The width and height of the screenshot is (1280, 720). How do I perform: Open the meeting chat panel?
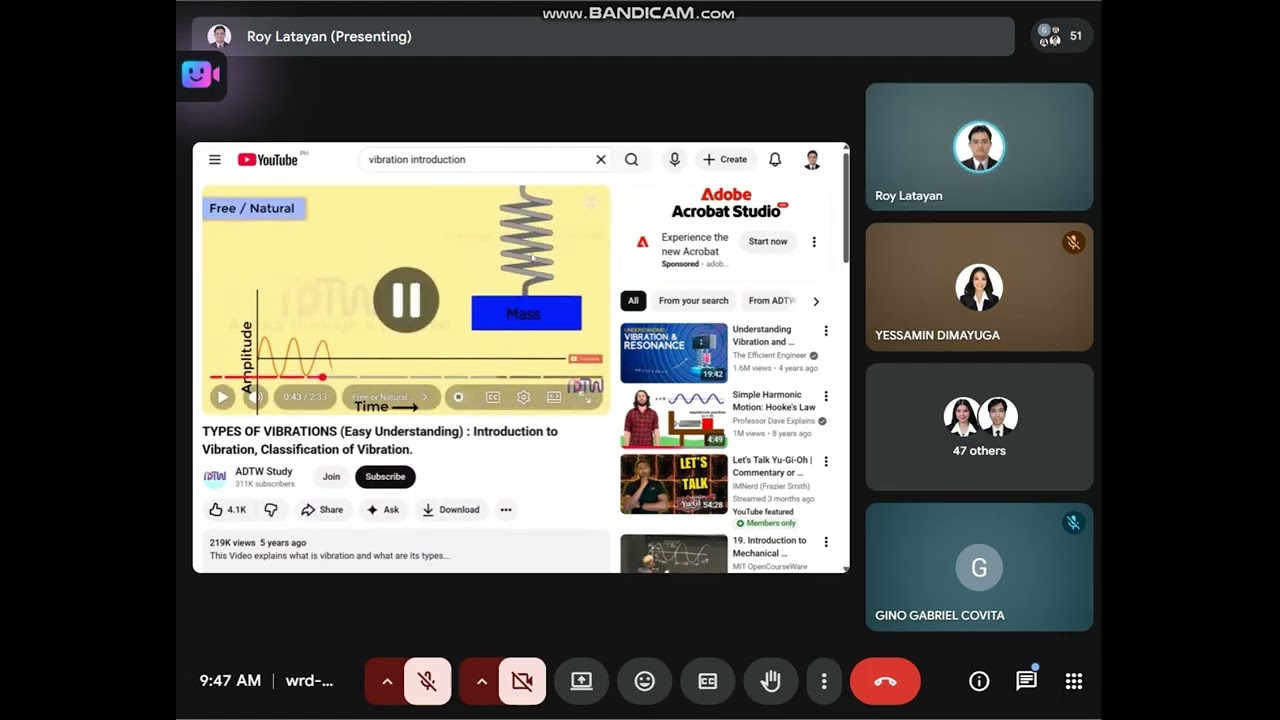click(1026, 681)
